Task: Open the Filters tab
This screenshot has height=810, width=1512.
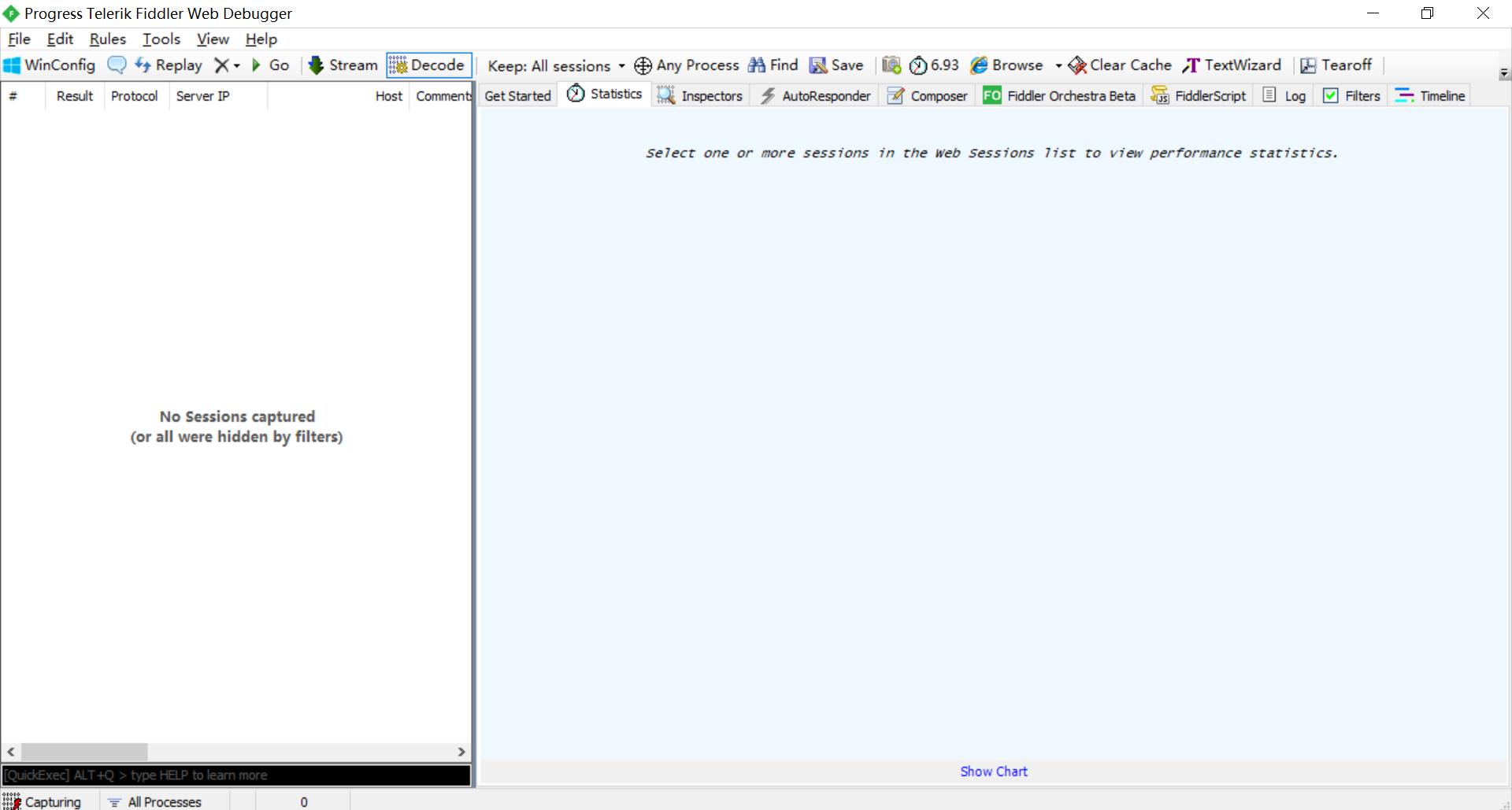Action: 1351,96
